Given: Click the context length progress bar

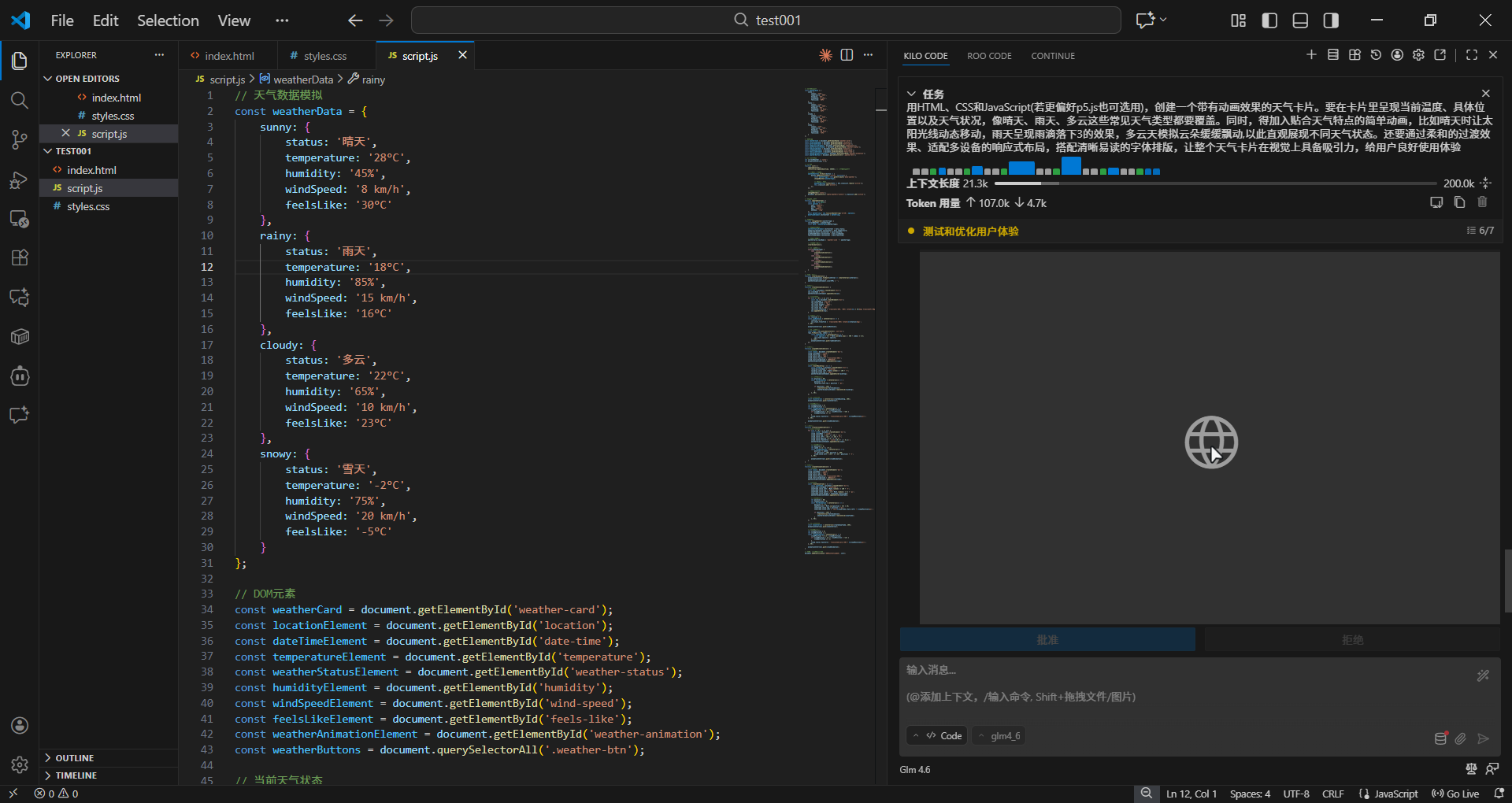Looking at the screenshot, I should 1216,183.
